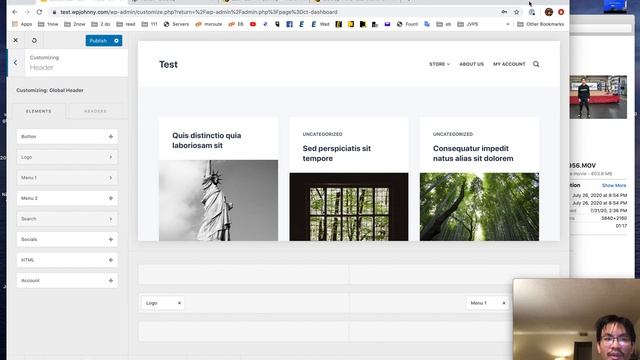The image size is (640, 360).
Task: Click the Test site title link
Action: (x=168, y=64)
